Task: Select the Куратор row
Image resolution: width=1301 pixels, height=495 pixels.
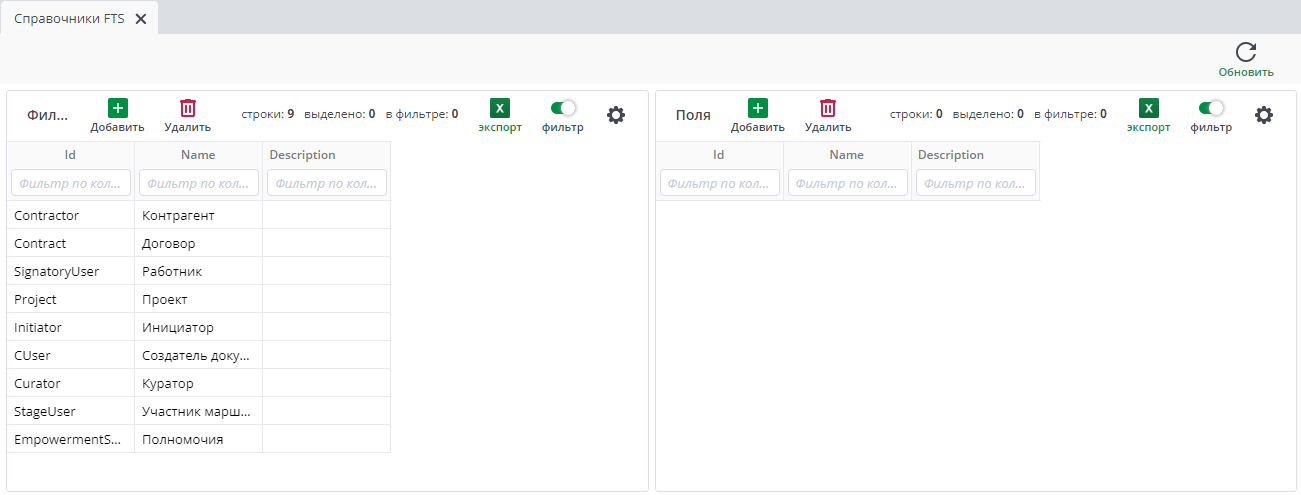Action: click(x=199, y=383)
